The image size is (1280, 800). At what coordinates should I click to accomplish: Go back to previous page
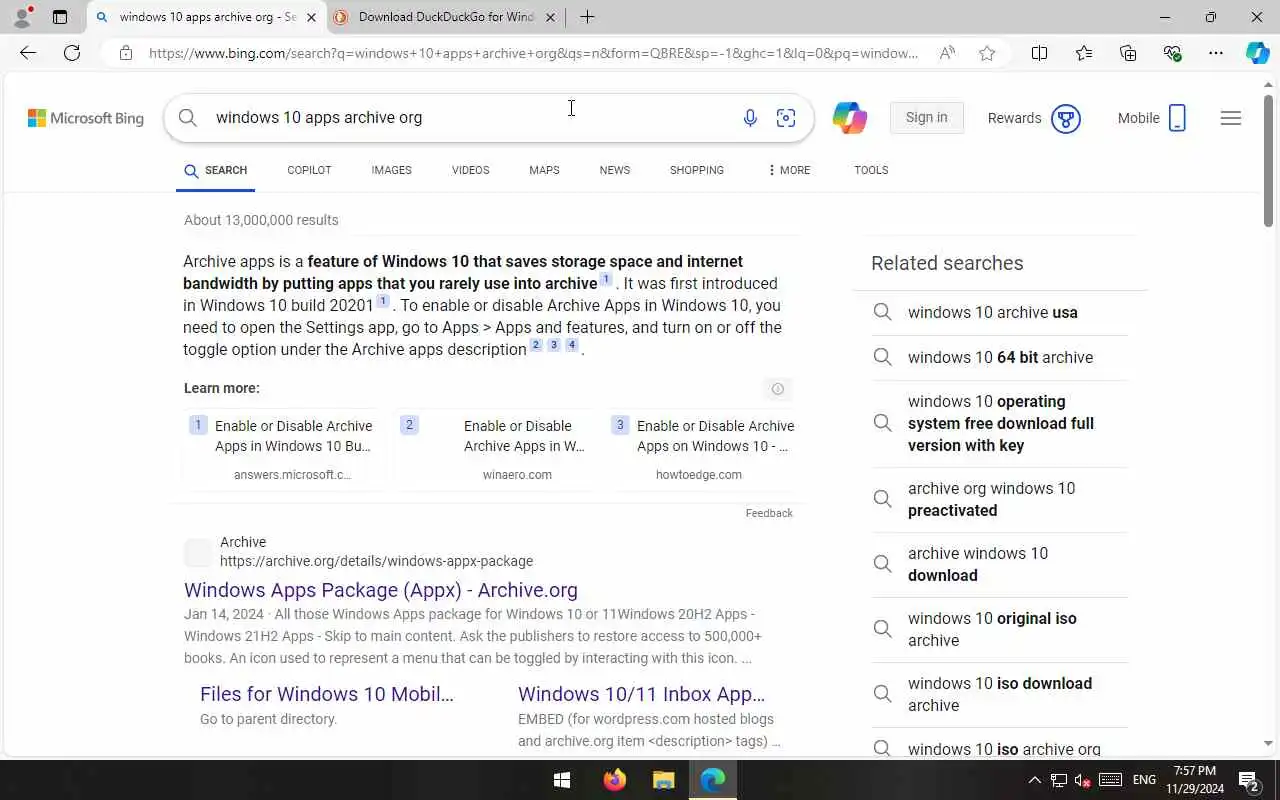28,53
